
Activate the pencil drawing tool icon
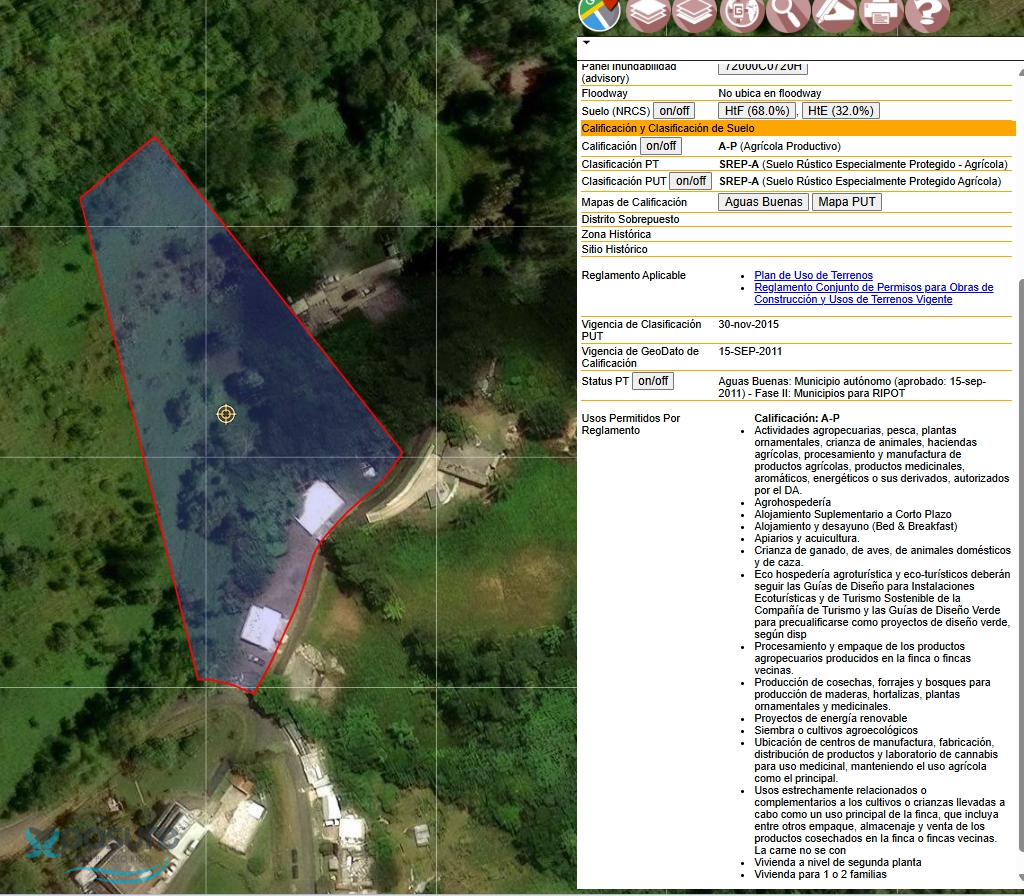click(834, 12)
